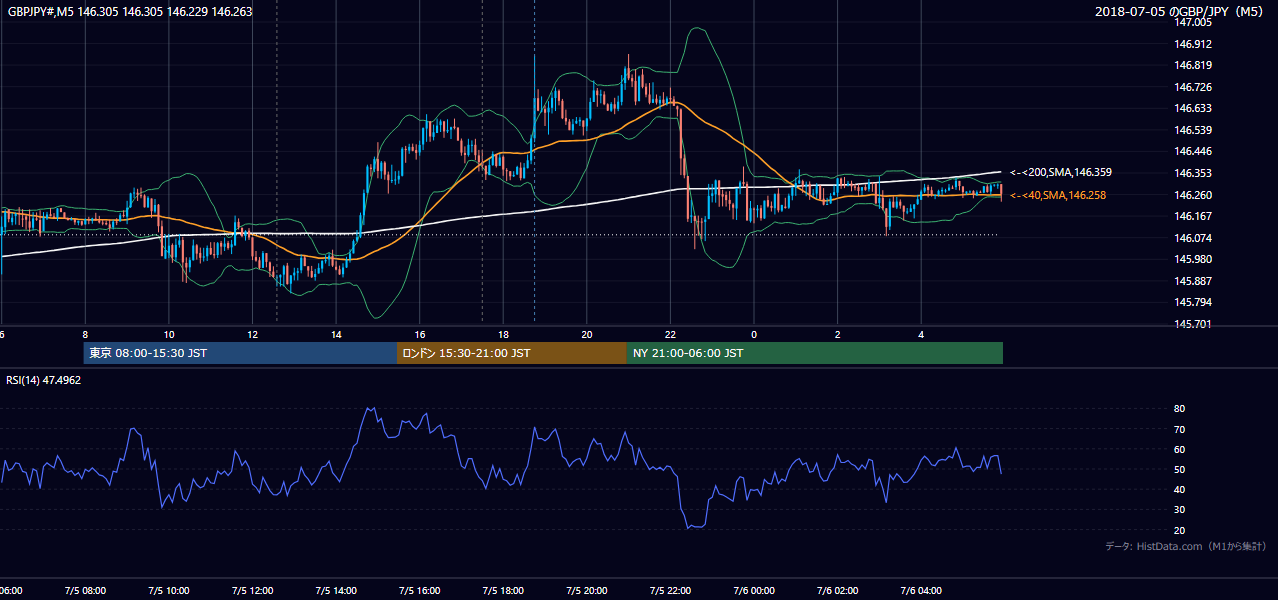Click RSI scale value 60
This screenshot has height=600, width=1278.
1179,449
